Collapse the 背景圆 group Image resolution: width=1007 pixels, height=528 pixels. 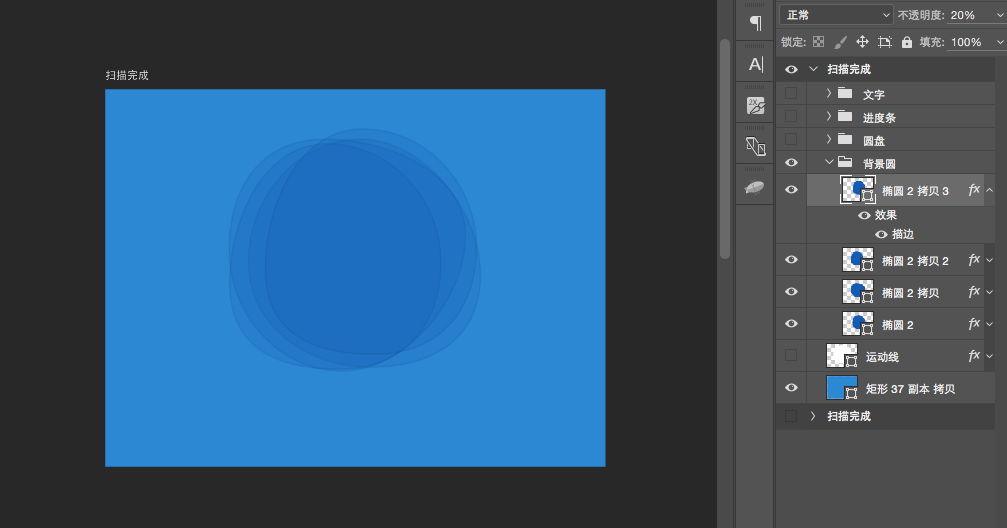(x=829, y=163)
